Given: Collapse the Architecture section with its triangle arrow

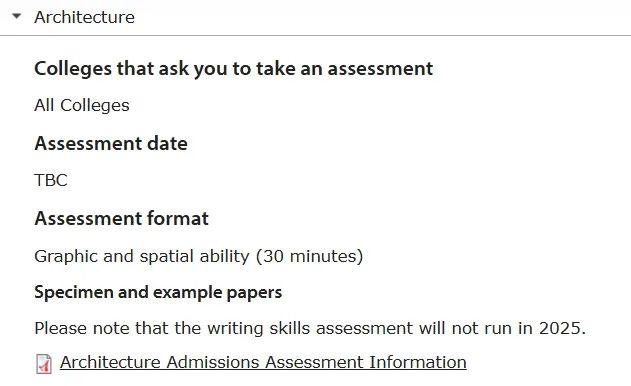Looking at the screenshot, I should click(16, 16).
